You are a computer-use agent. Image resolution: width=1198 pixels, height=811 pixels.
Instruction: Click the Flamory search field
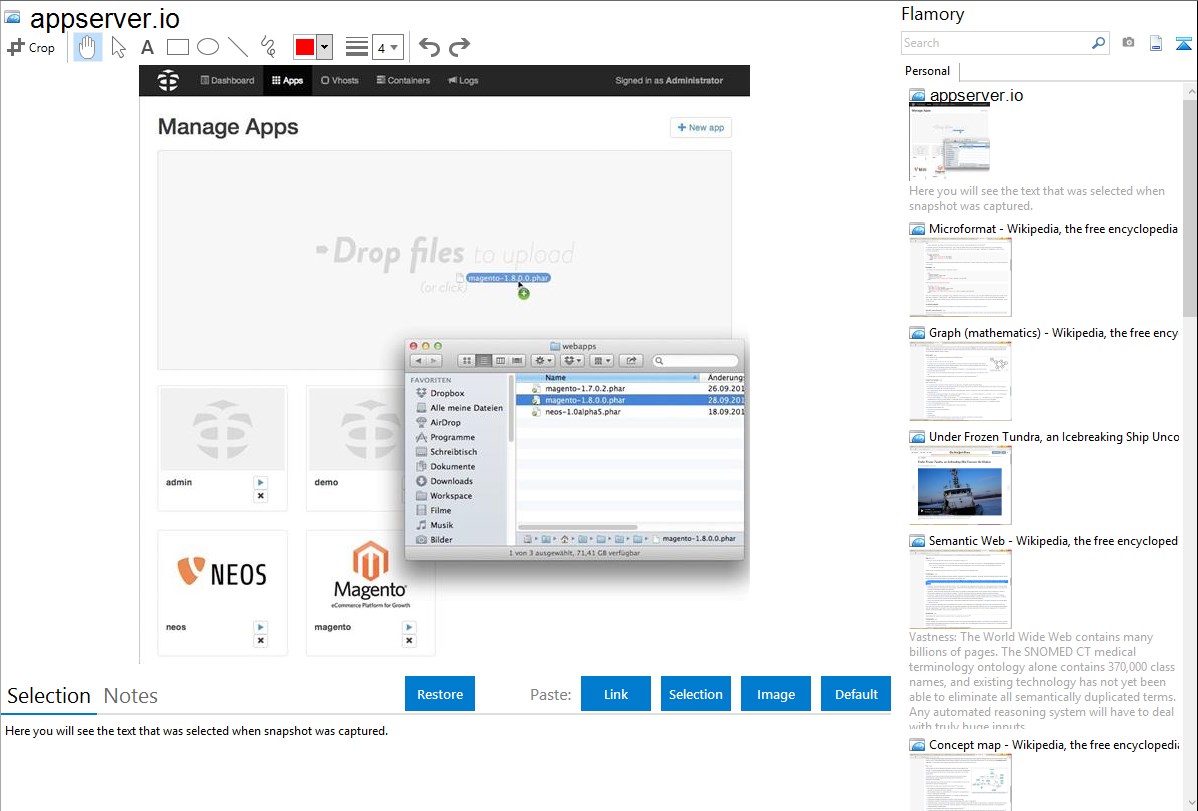click(x=996, y=43)
